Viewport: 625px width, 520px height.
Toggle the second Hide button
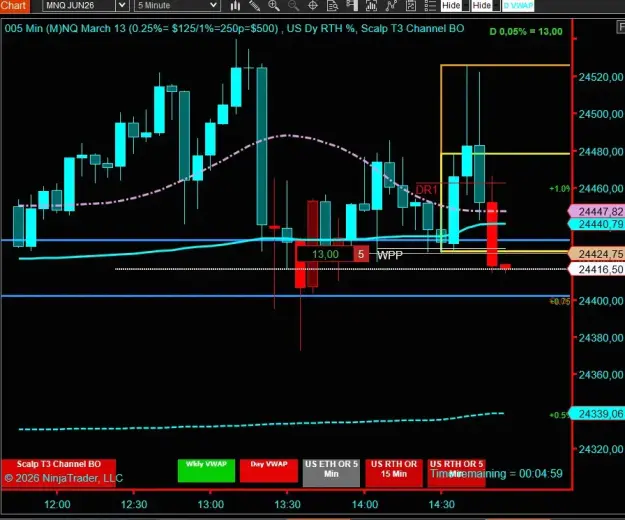pos(482,6)
